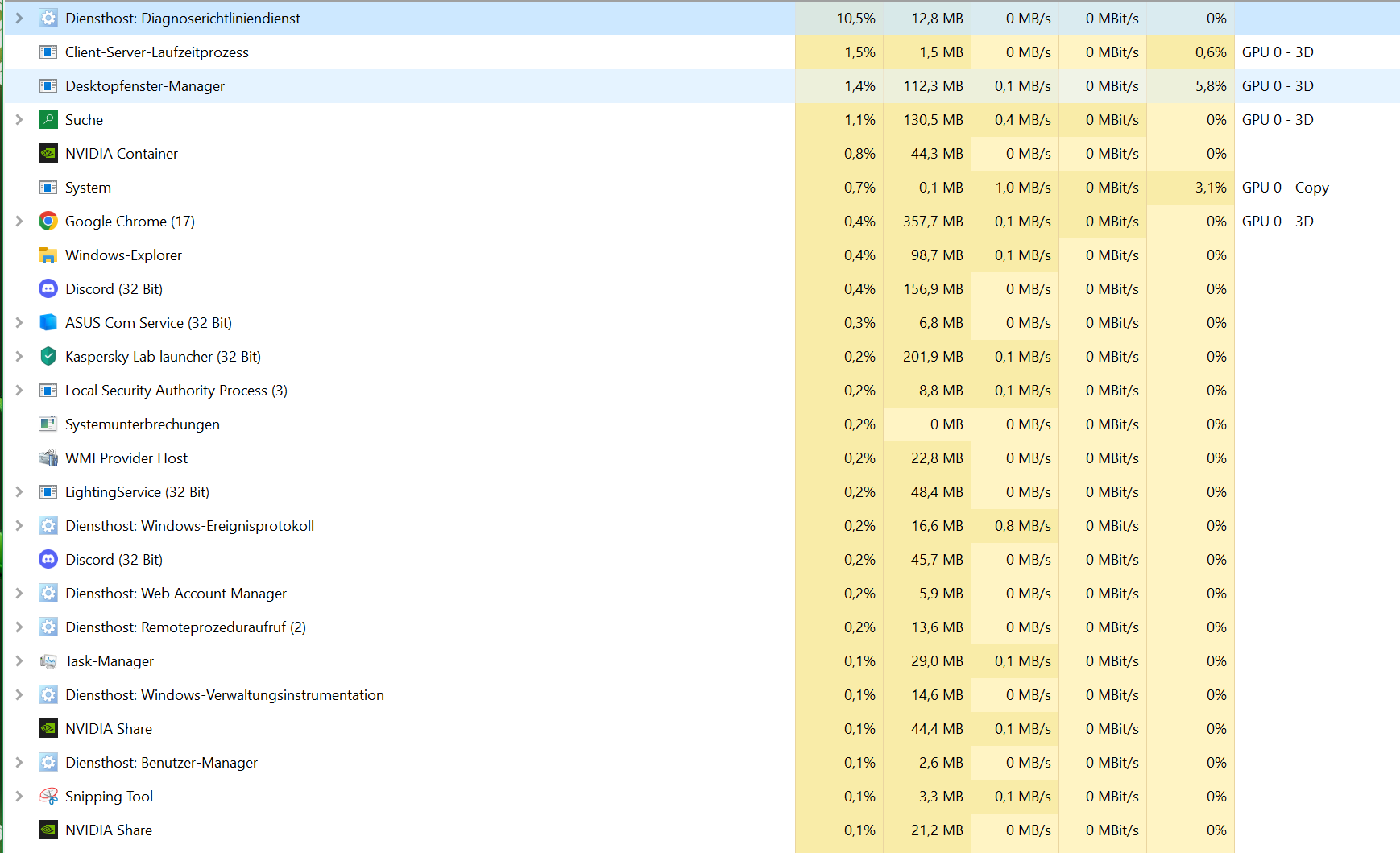
Task: Expand Google Chrome (17) processes
Action: pos(19,221)
